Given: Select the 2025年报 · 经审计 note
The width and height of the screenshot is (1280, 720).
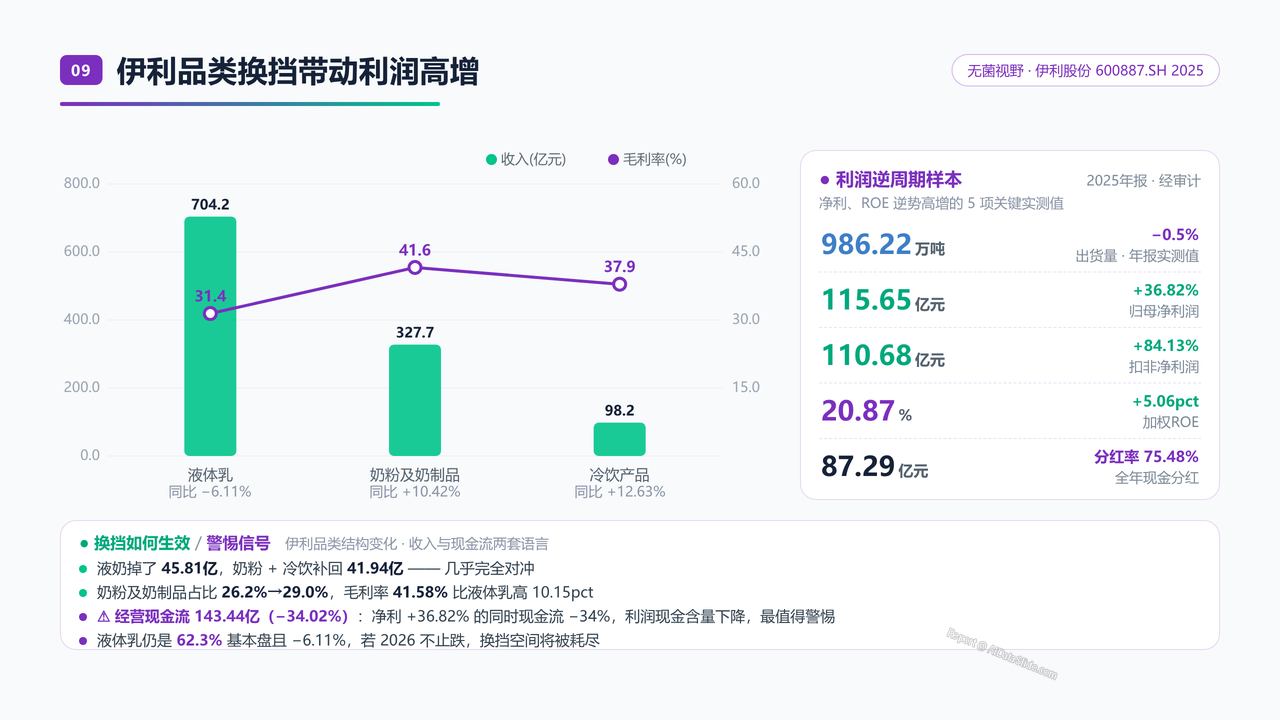Looking at the screenshot, I should [1143, 181].
